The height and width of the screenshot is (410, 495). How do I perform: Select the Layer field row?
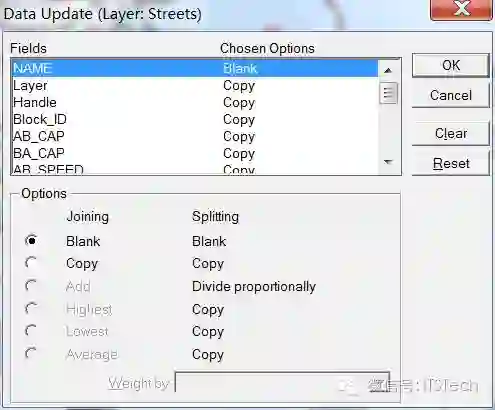pos(195,85)
